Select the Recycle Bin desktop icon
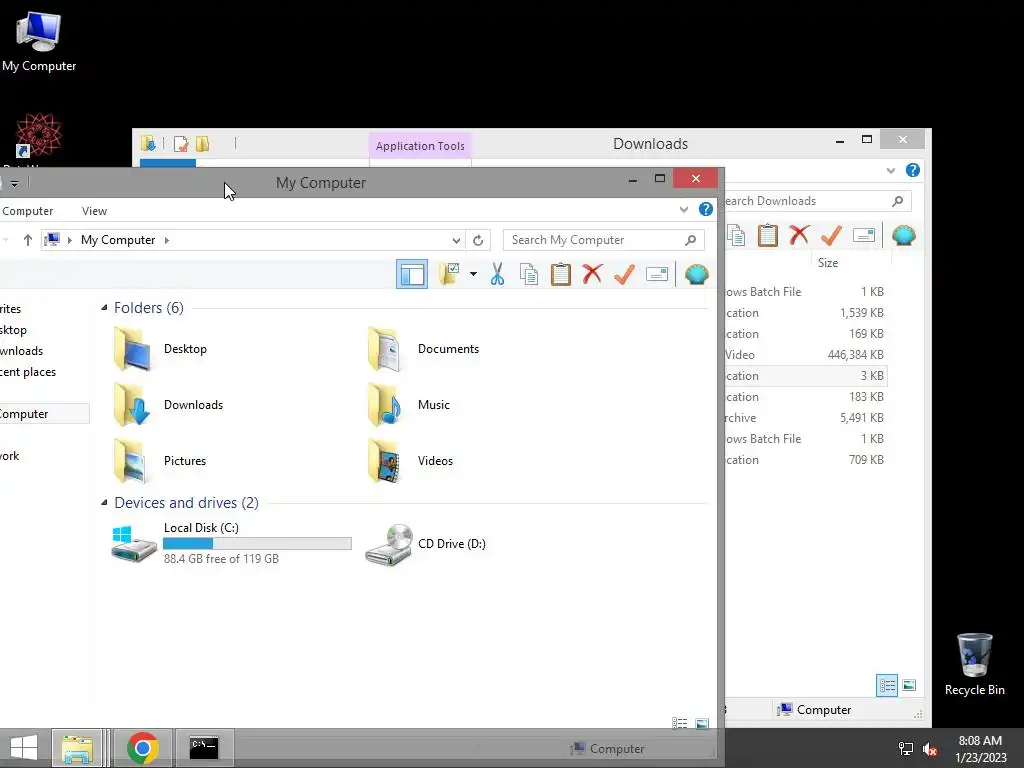The height and width of the screenshot is (768, 1024). click(974, 664)
